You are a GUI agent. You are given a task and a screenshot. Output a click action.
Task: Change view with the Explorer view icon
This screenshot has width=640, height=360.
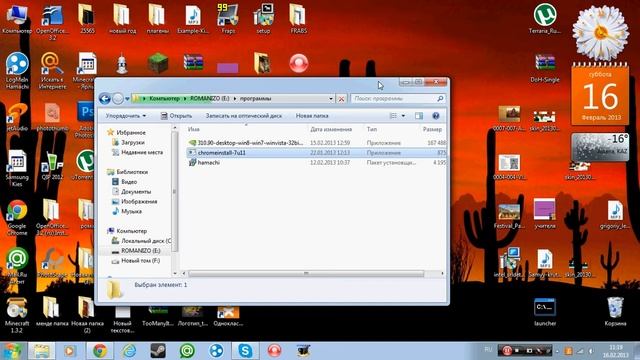(x=393, y=116)
